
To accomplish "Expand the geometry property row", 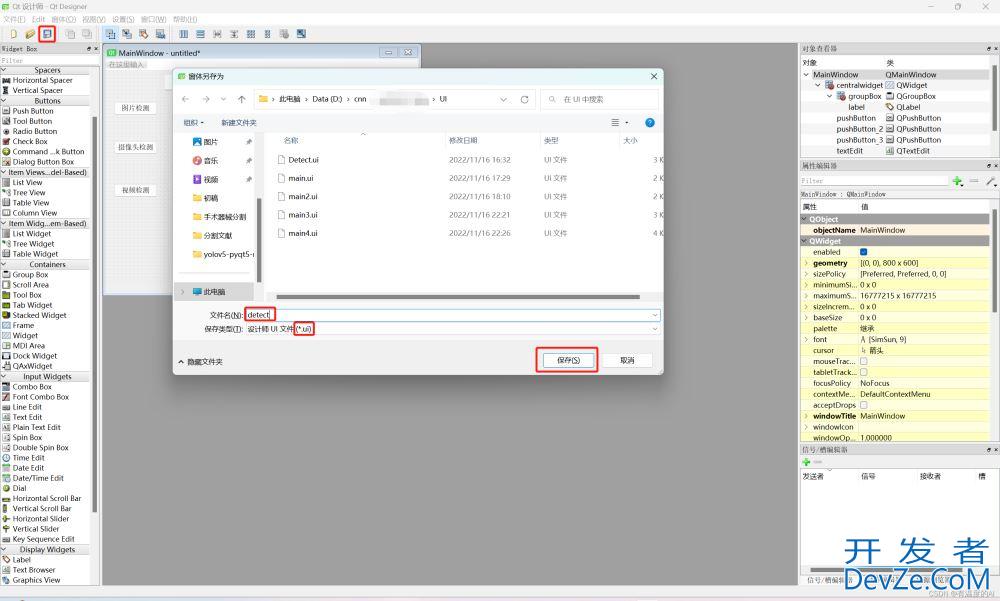I will [806, 263].
